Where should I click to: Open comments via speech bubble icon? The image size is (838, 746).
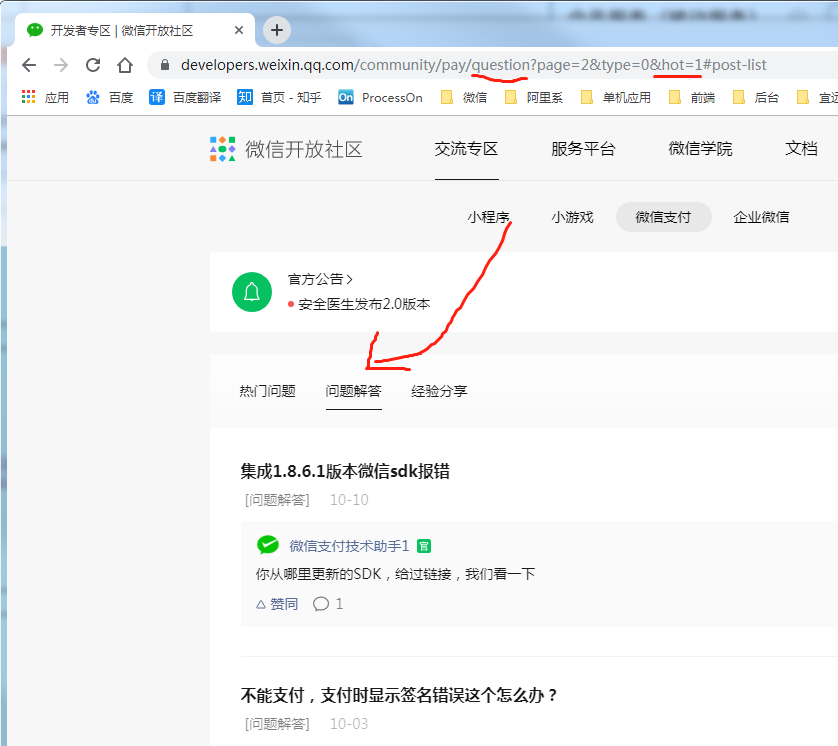point(321,604)
